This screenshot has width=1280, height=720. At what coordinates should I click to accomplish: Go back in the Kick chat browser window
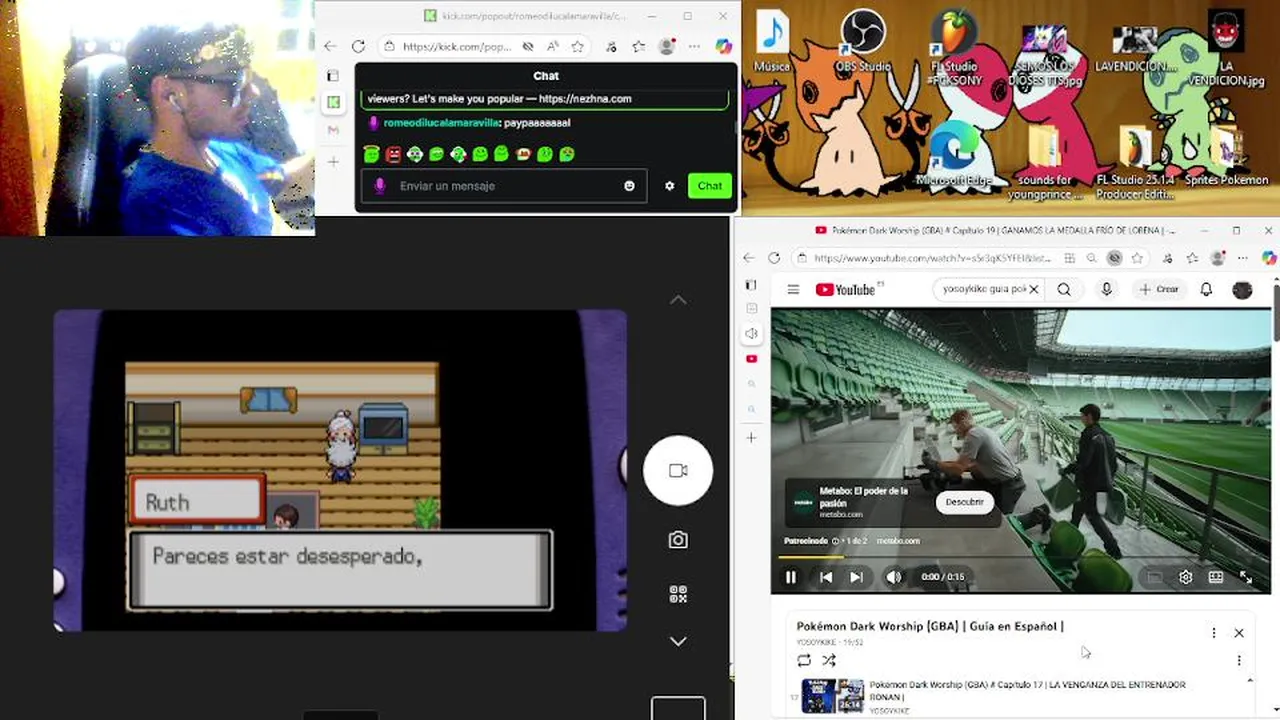[330, 46]
